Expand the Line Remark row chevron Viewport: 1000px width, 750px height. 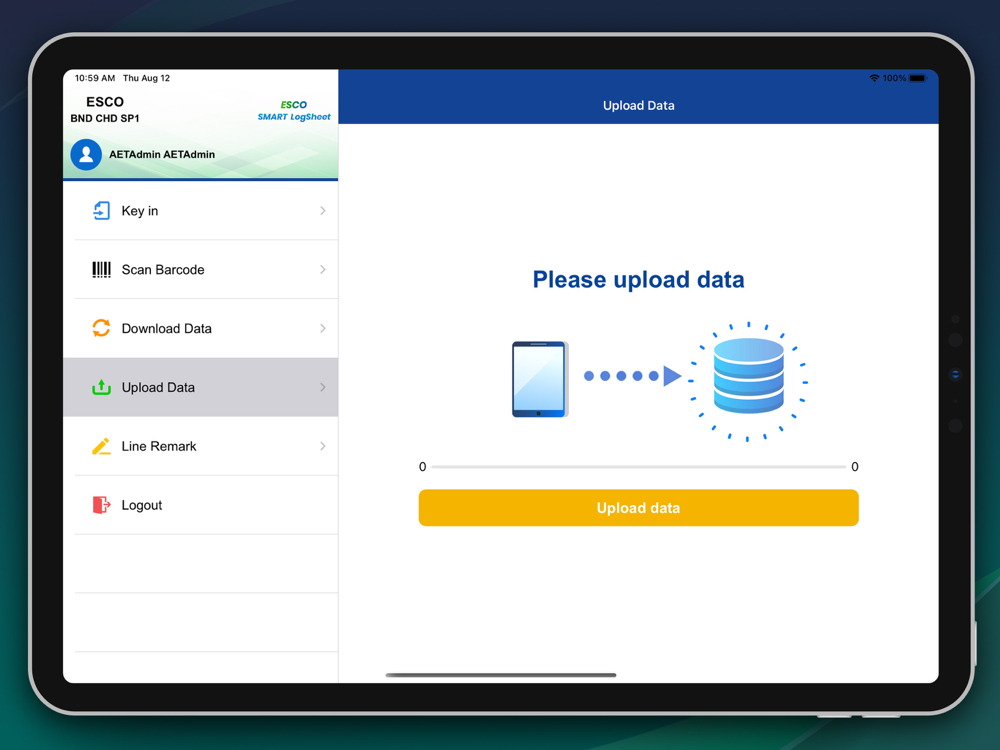[x=323, y=446]
